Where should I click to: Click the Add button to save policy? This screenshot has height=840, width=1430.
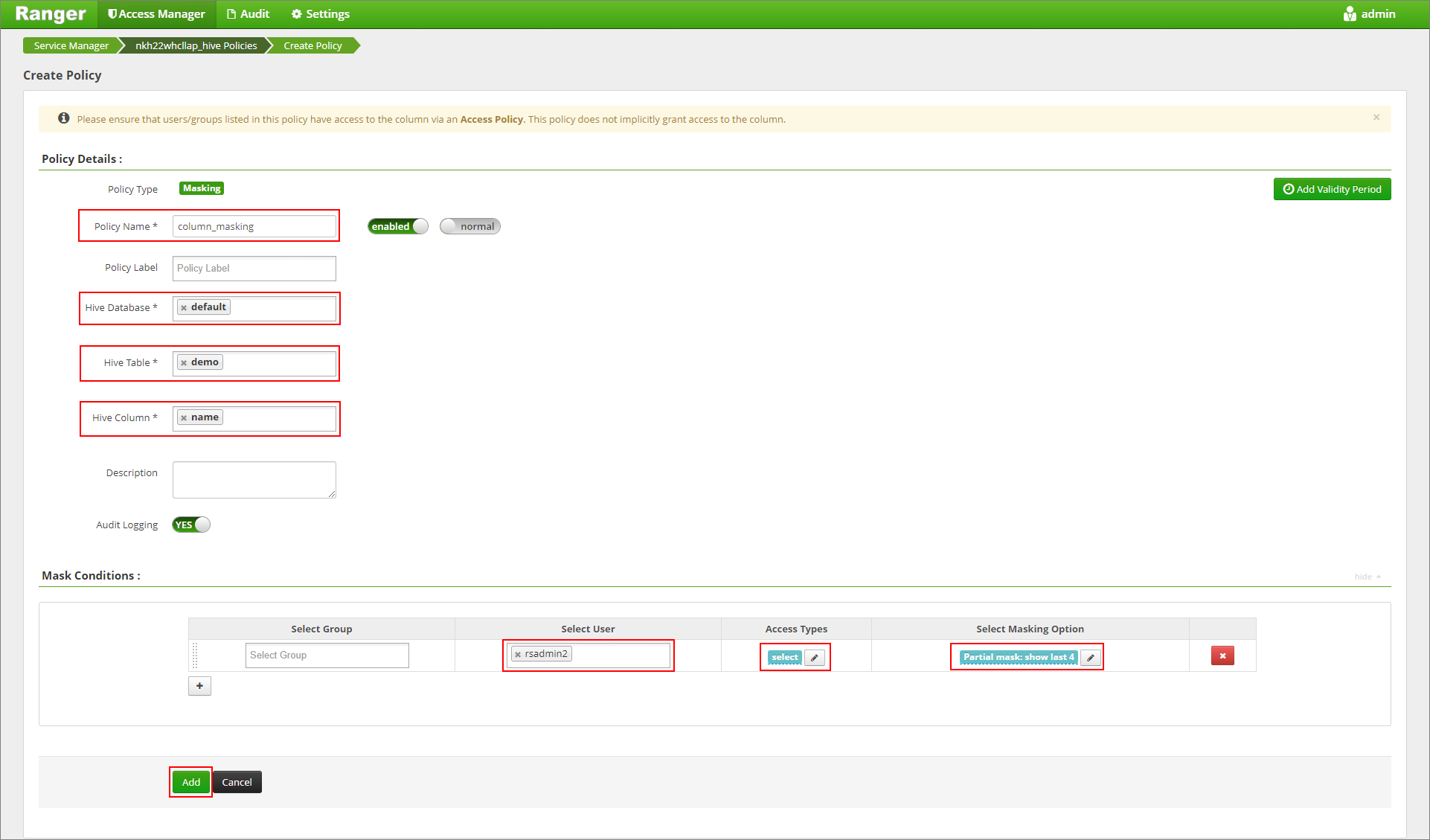click(191, 782)
